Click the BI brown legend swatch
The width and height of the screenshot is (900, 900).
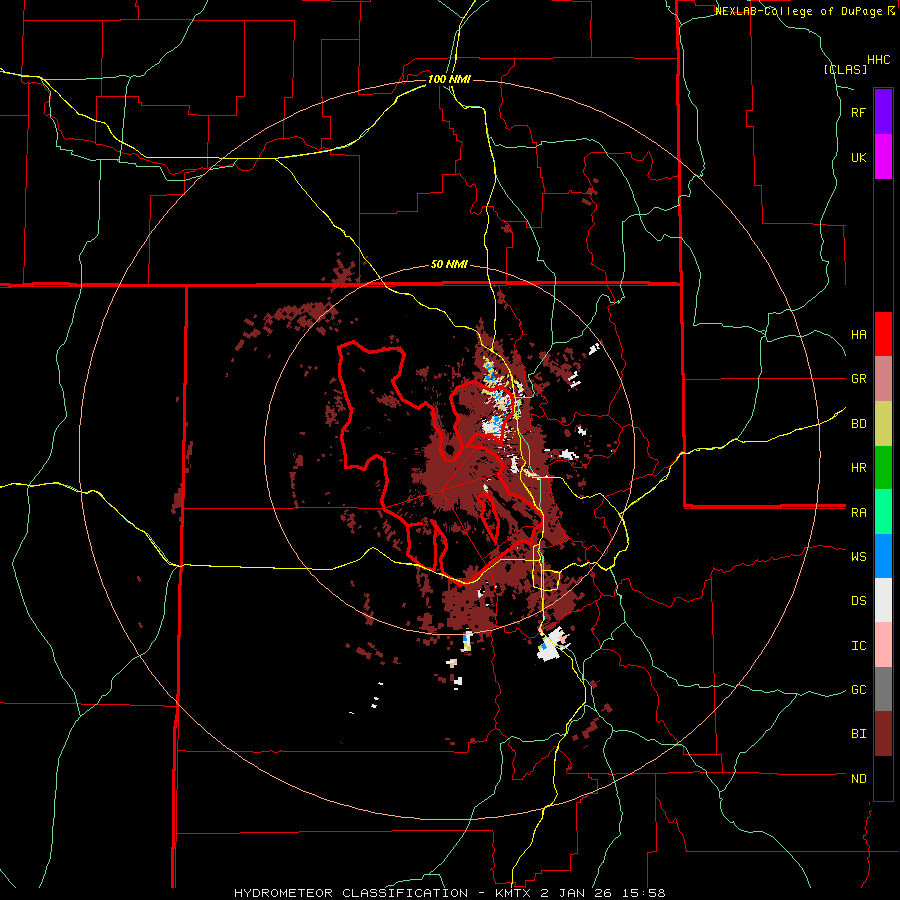(883, 734)
